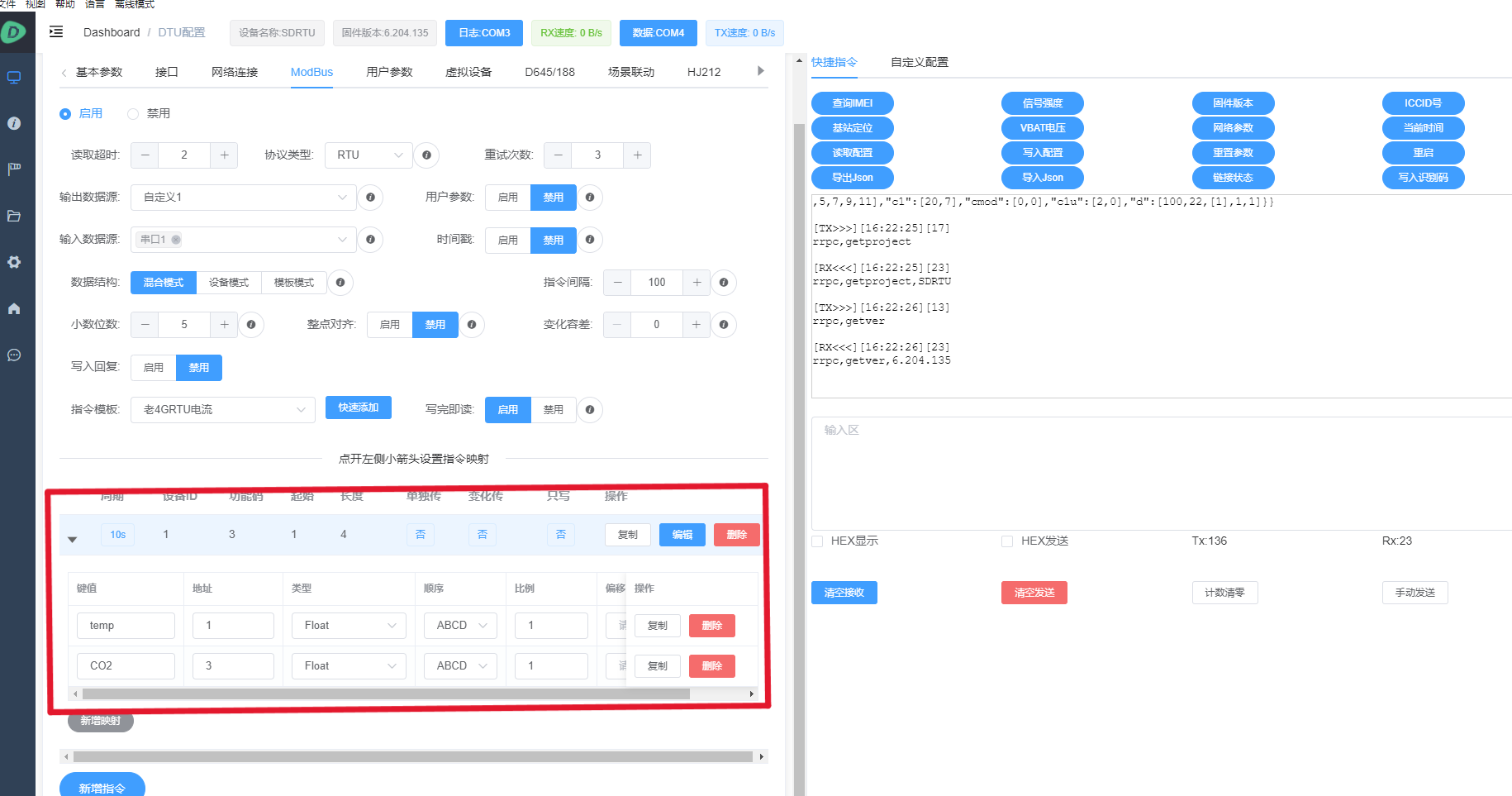Screen dimensions: 1512x796
Task: Open the folder icon in sidebar
Action: 14,216
